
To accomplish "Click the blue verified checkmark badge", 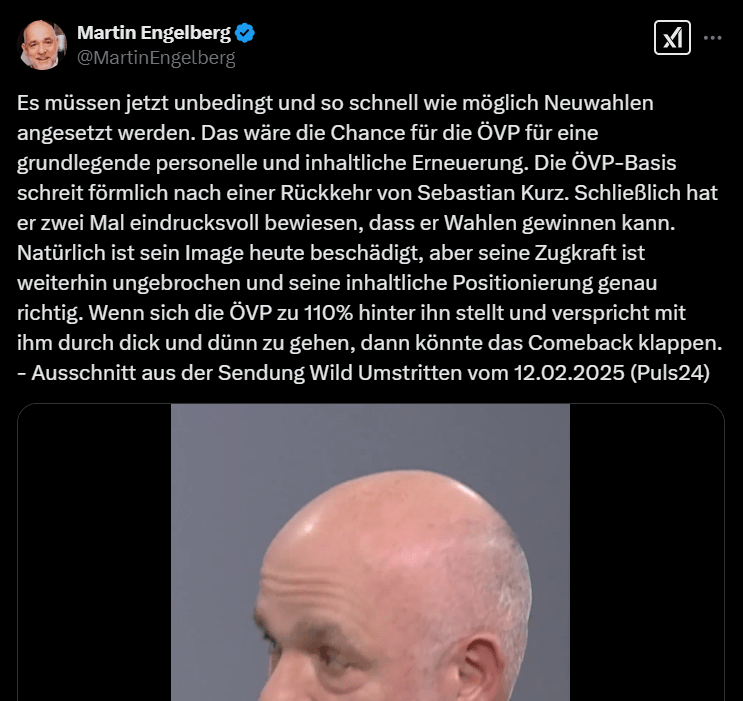I will coord(245,33).
